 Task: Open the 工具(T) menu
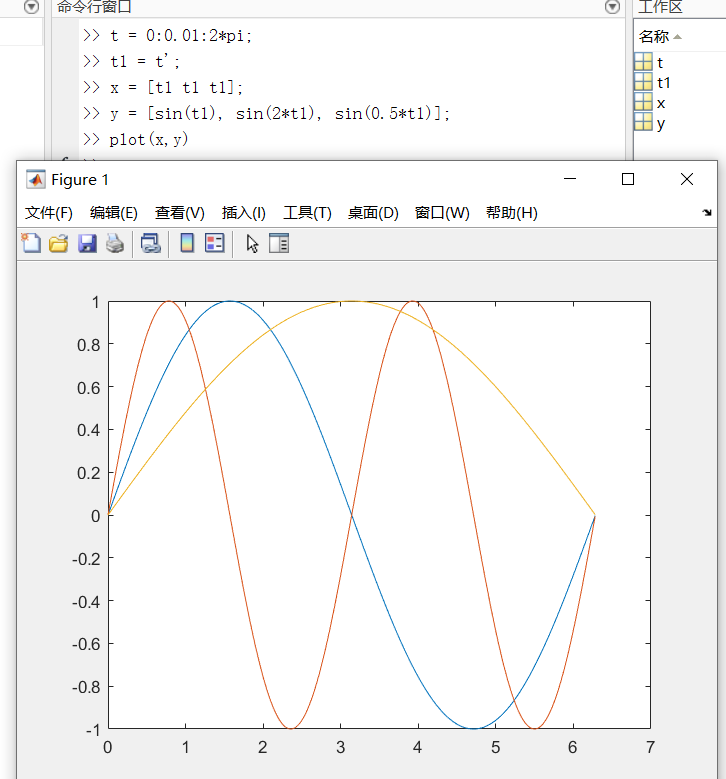307,213
